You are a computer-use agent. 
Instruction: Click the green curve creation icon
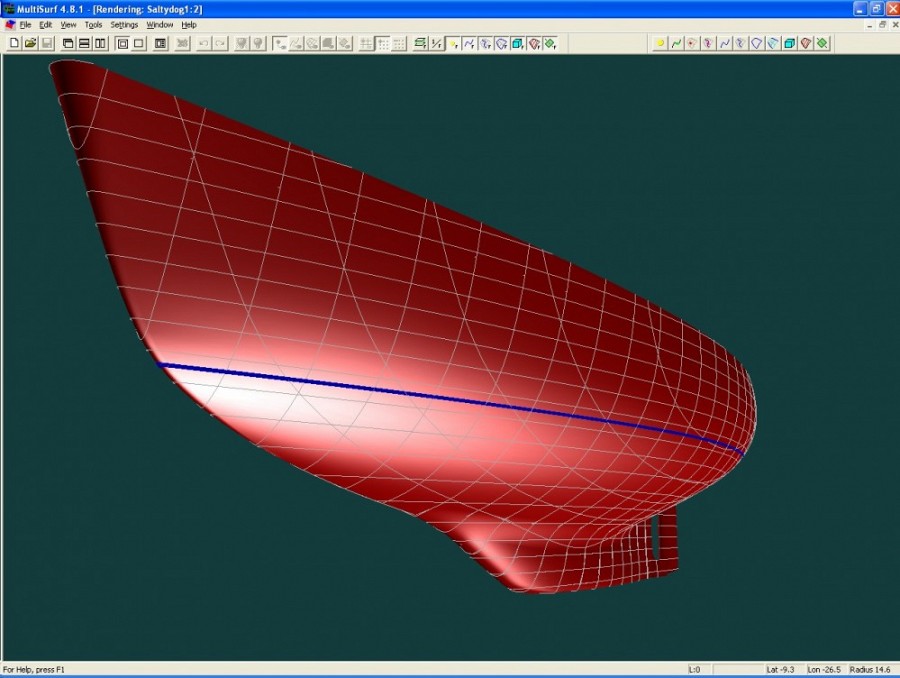pyautogui.click(x=676, y=43)
